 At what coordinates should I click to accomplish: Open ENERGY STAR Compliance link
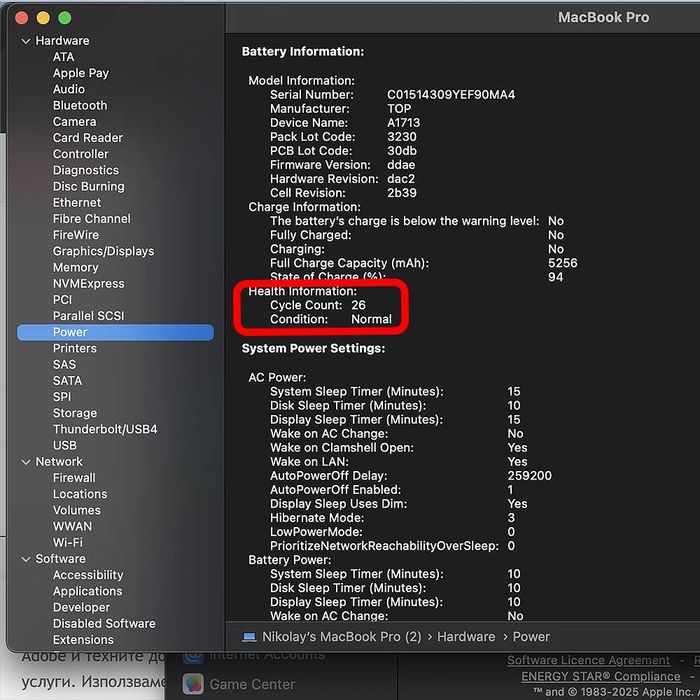click(600, 677)
